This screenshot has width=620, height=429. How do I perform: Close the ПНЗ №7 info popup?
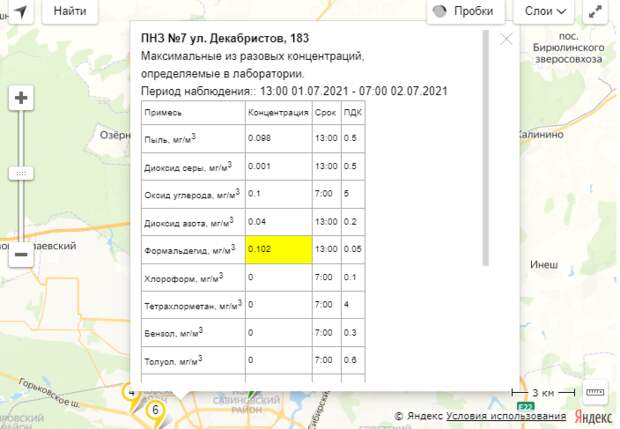coord(506,39)
